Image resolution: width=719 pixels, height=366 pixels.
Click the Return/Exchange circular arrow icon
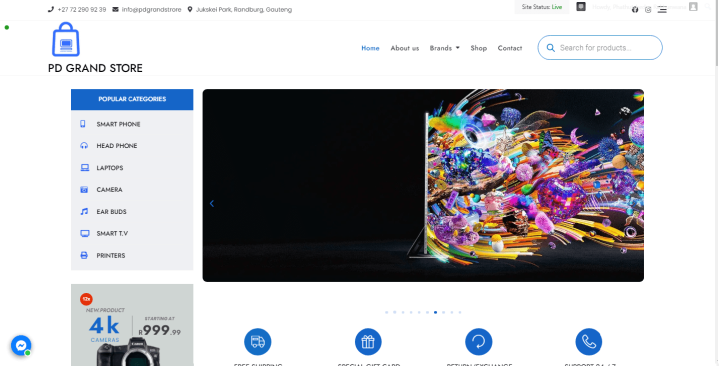pyautogui.click(x=479, y=342)
